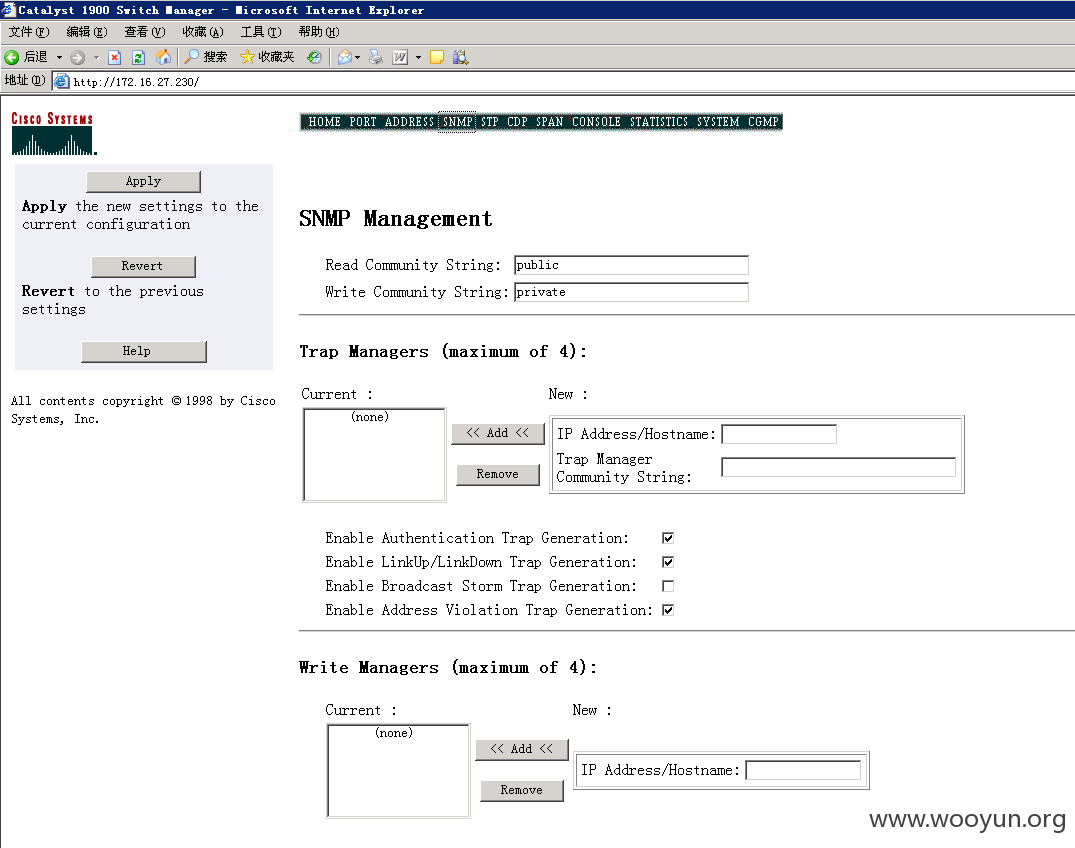Go to the SYSTEM navigation tab
Screen dimensions: 1075x848
click(x=718, y=122)
